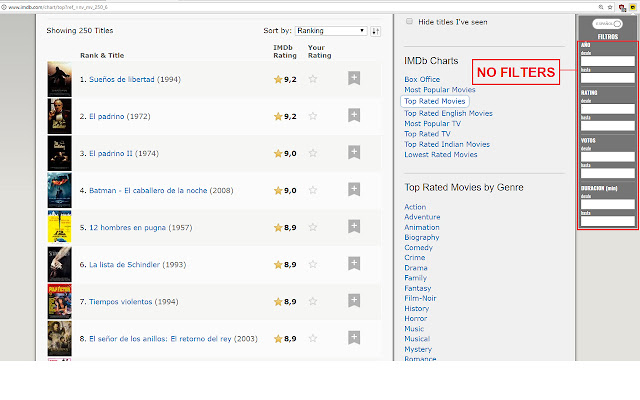
Task: Open the Box Office chart link
Action: (422, 79)
